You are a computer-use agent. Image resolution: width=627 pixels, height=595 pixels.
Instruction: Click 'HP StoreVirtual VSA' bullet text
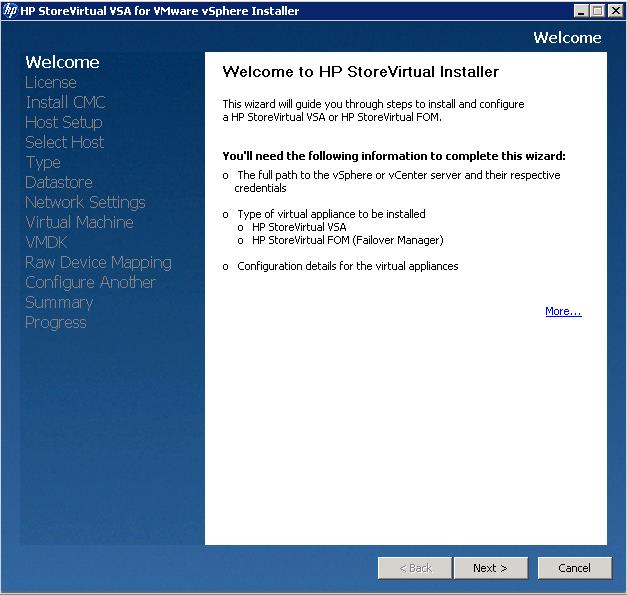point(299,227)
